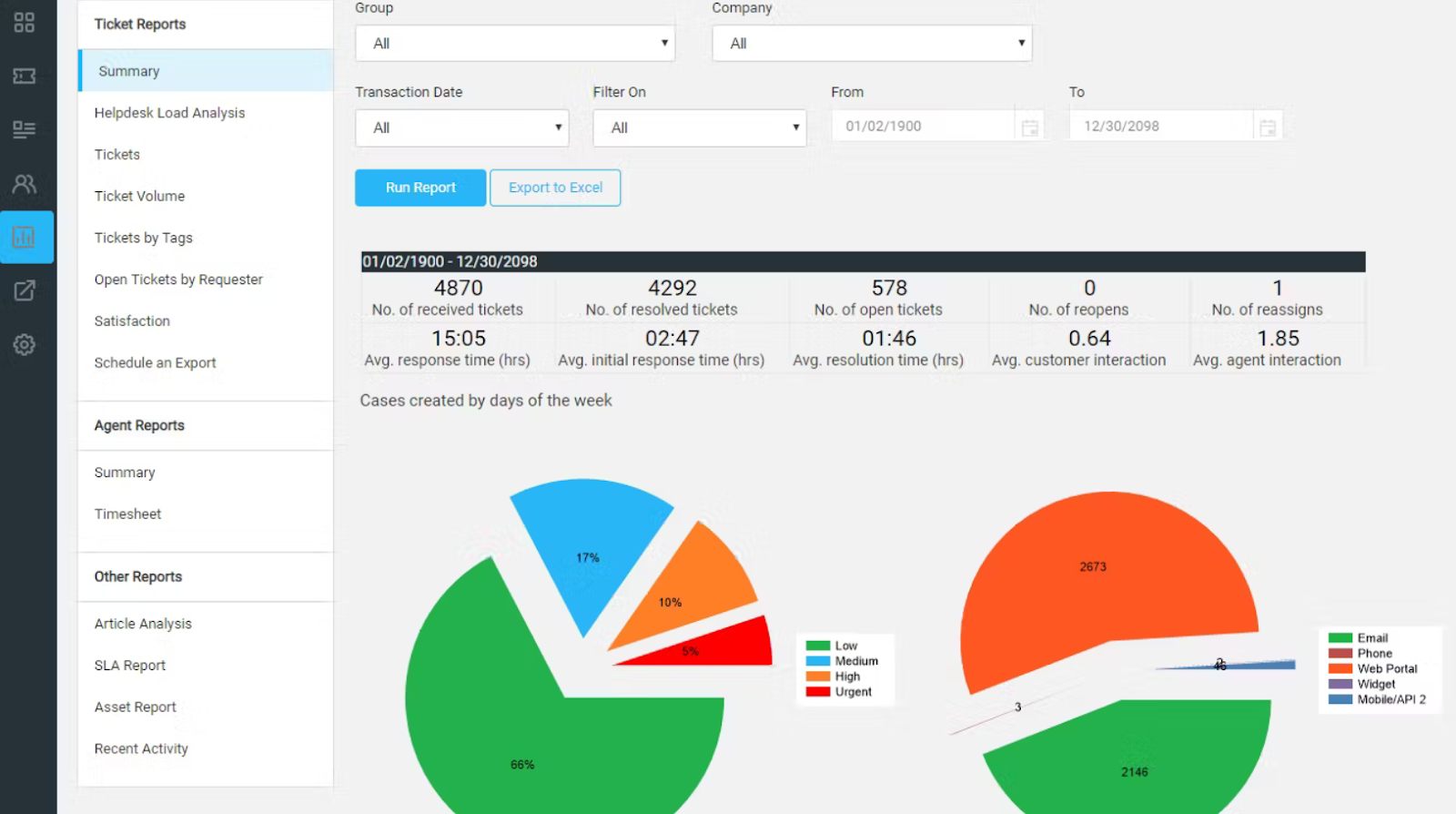This screenshot has width=1456, height=814.
Task: Click the 1.85 agent interaction value
Action: pyautogui.click(x=1278, y=339)
